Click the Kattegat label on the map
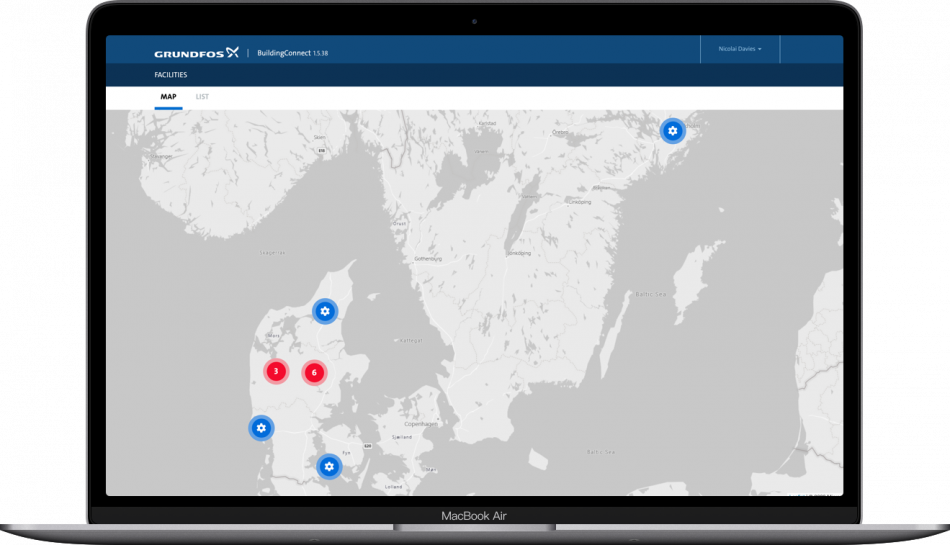Image resolution: width=950 pixels, height=545 pixels. tap(411, 340)
